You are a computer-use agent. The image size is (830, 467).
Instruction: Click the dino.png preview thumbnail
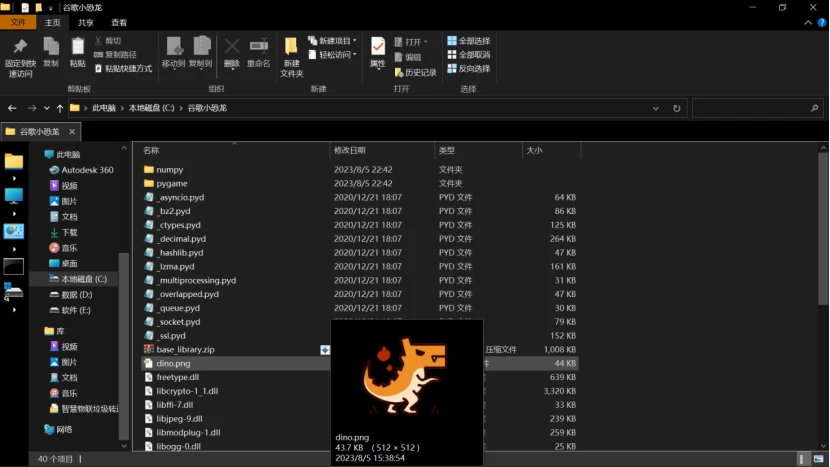click(406, 375)
